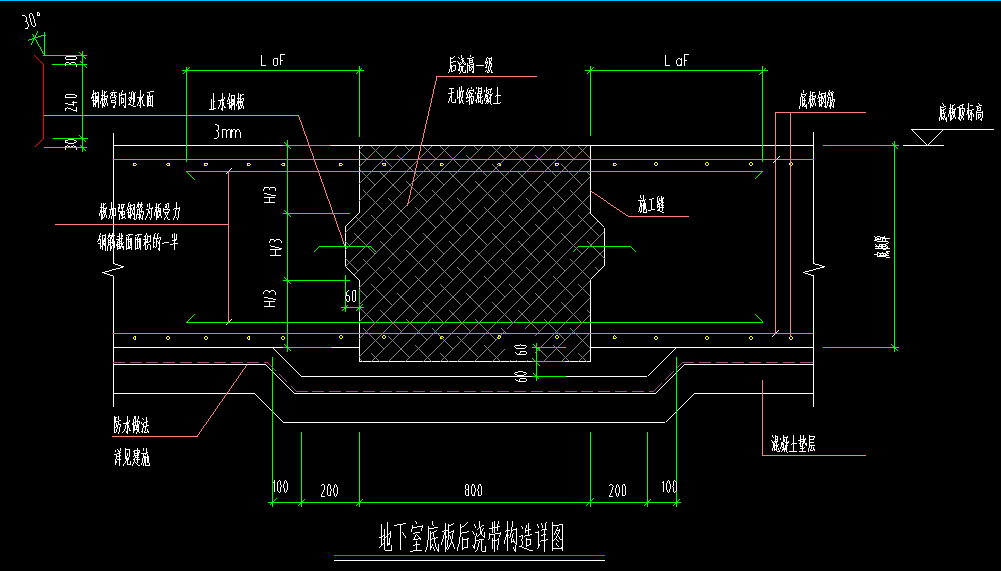Select the 详见建施 text
This screenshot has height=571, width=1001.
132,457
